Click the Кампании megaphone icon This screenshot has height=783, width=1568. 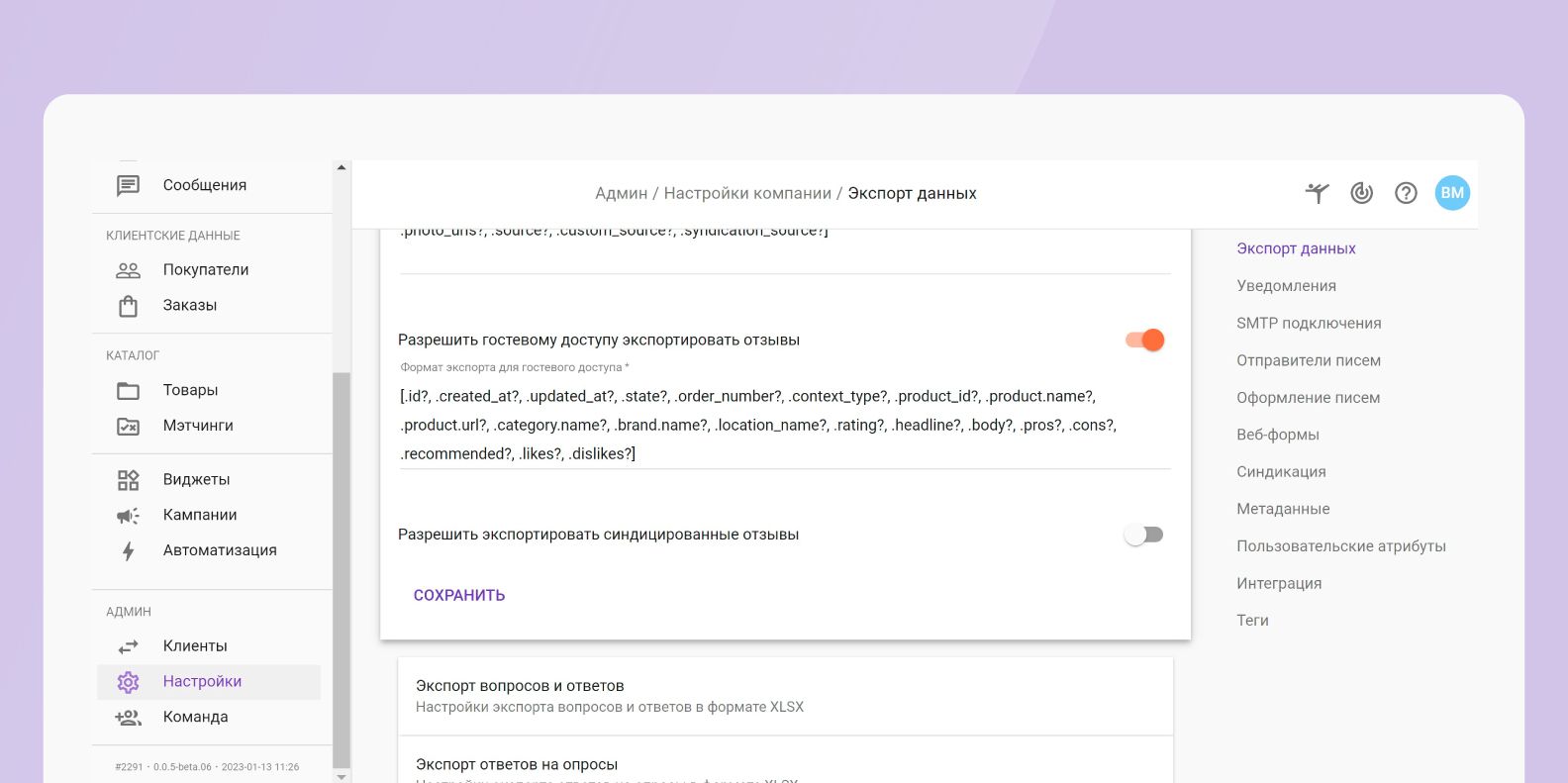point(128,516)
